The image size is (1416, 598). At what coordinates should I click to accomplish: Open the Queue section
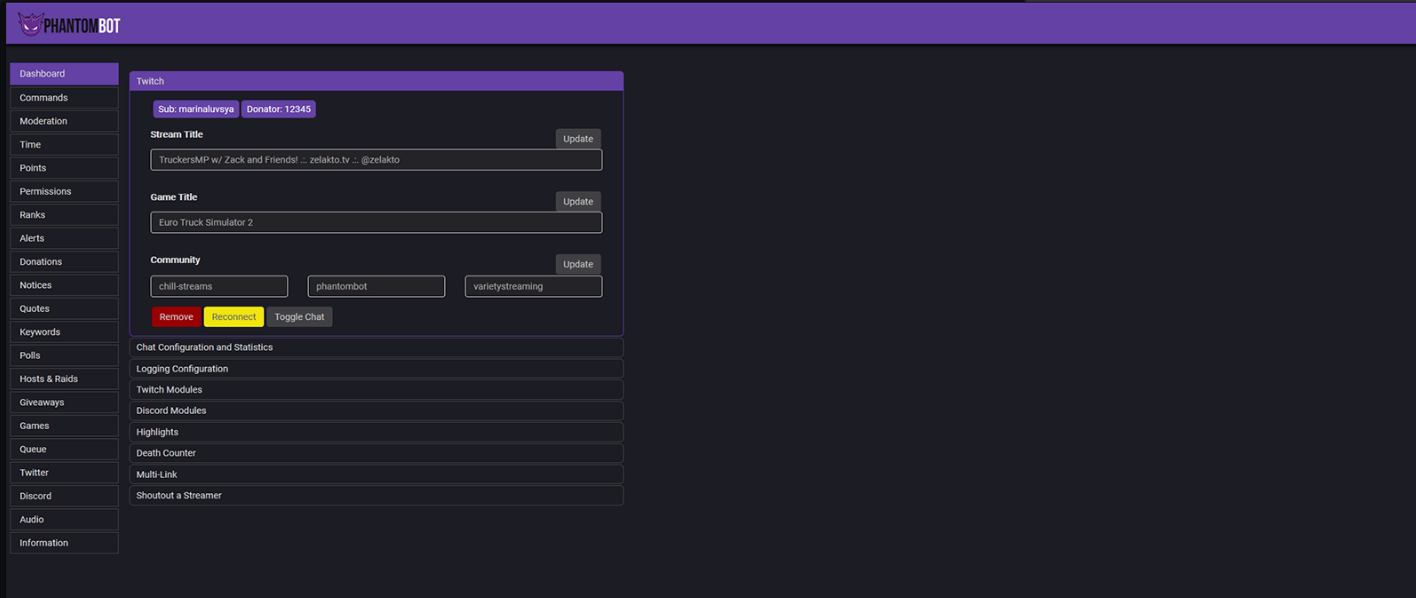click(64, 450)
